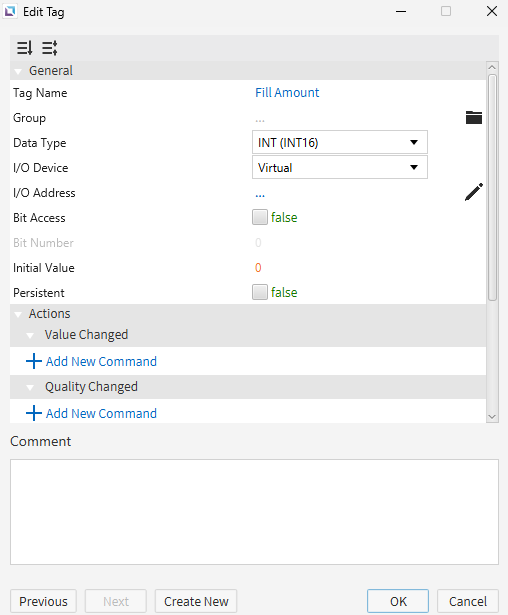Image resolution: width=508 pixels, height=615 pixels.
Task: Click the categorized sort view icon
Action: pos(50,48)
